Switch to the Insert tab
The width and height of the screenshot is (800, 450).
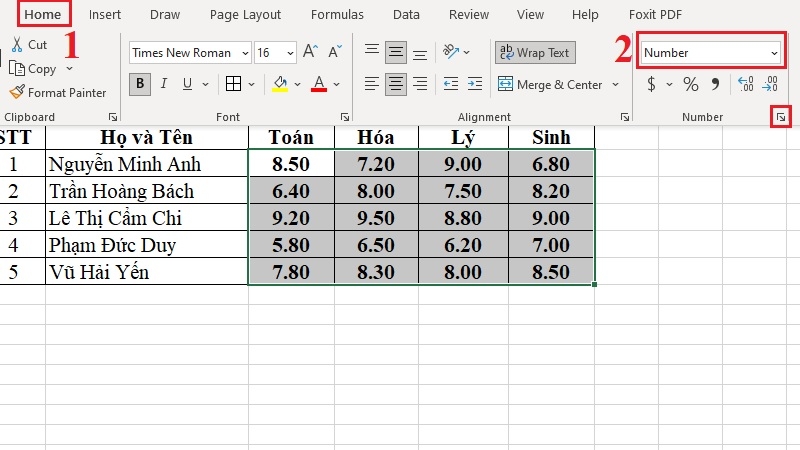(105, 14)
